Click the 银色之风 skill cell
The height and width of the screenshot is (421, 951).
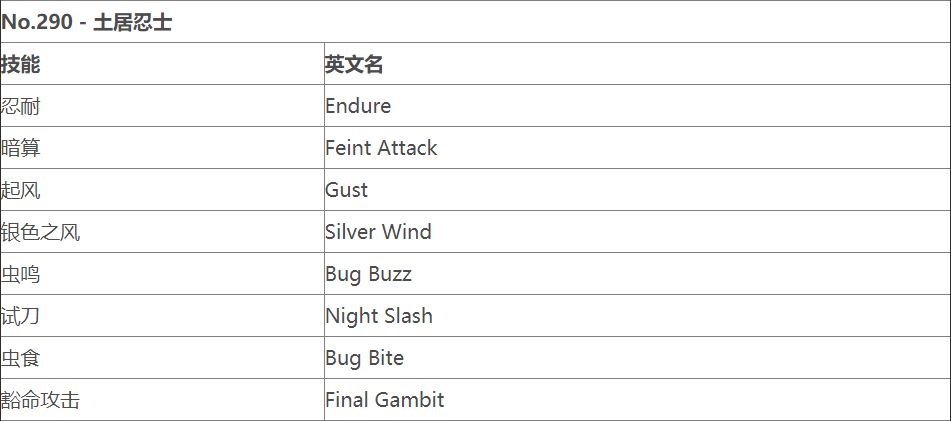tap(41, 232)
